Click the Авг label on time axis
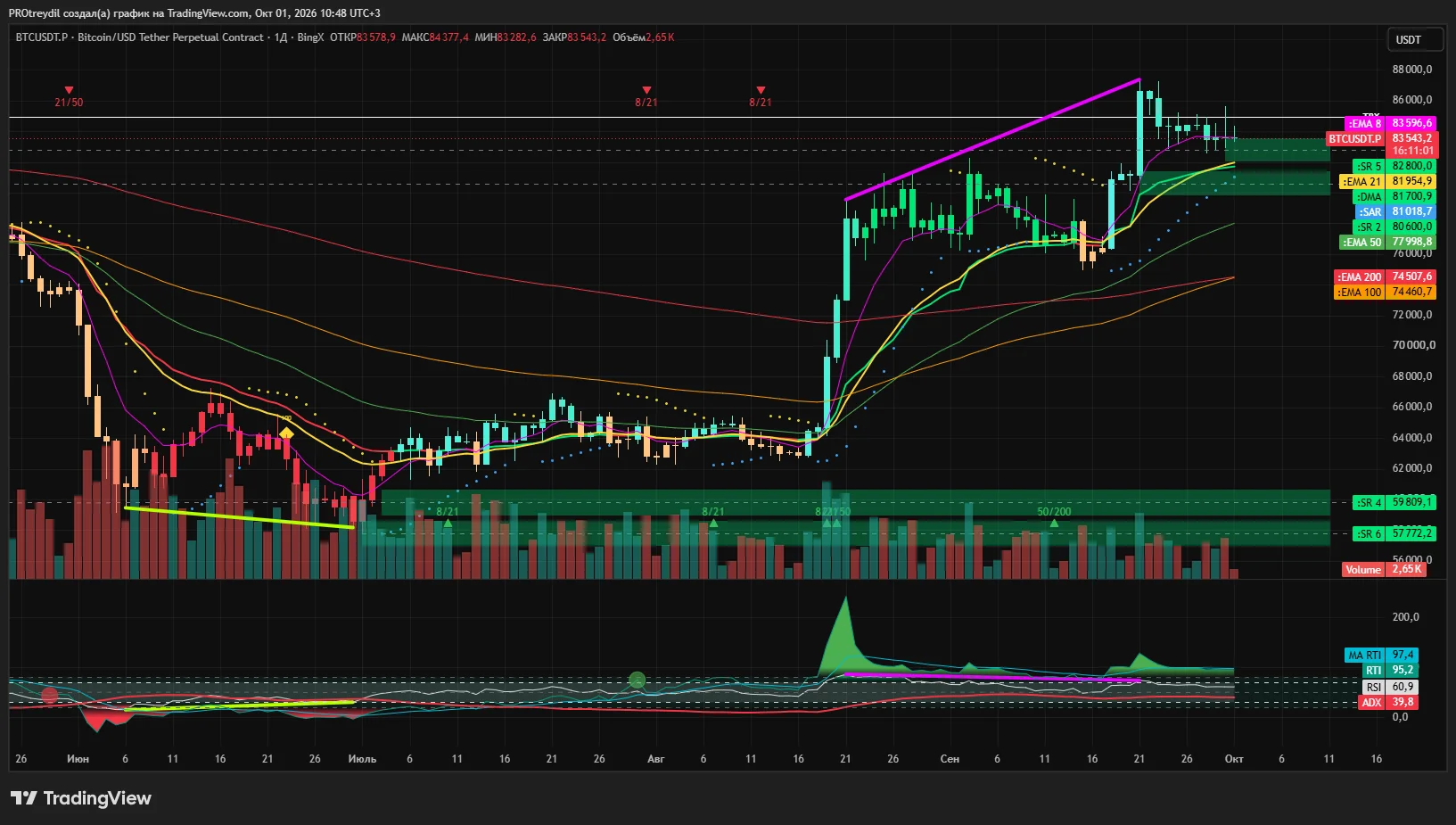1456x825 pixels. 655,759
